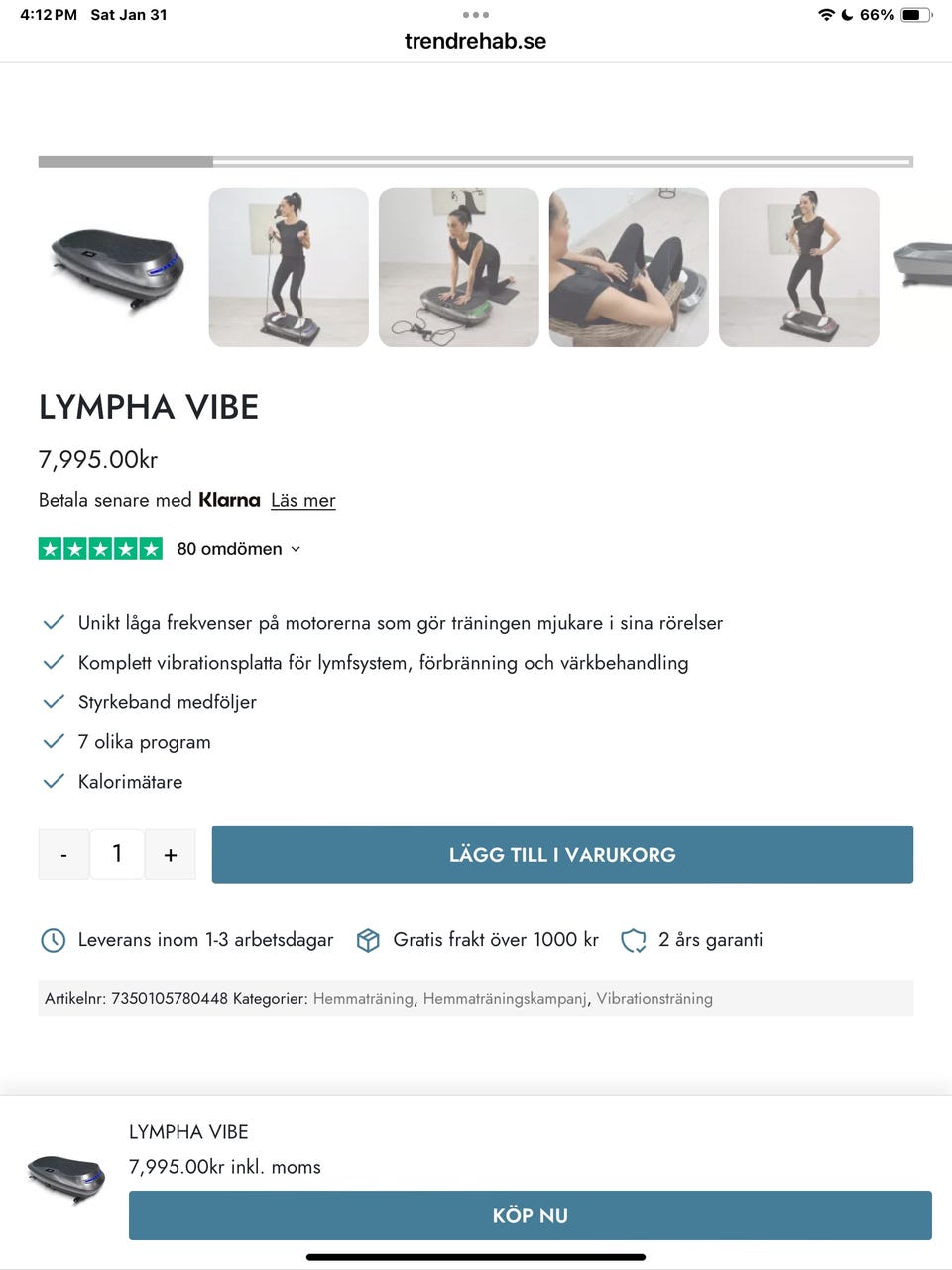Tap the battery icon in status bar
The height and width of the screenshot is (1270, 952).
pos(916,15)
